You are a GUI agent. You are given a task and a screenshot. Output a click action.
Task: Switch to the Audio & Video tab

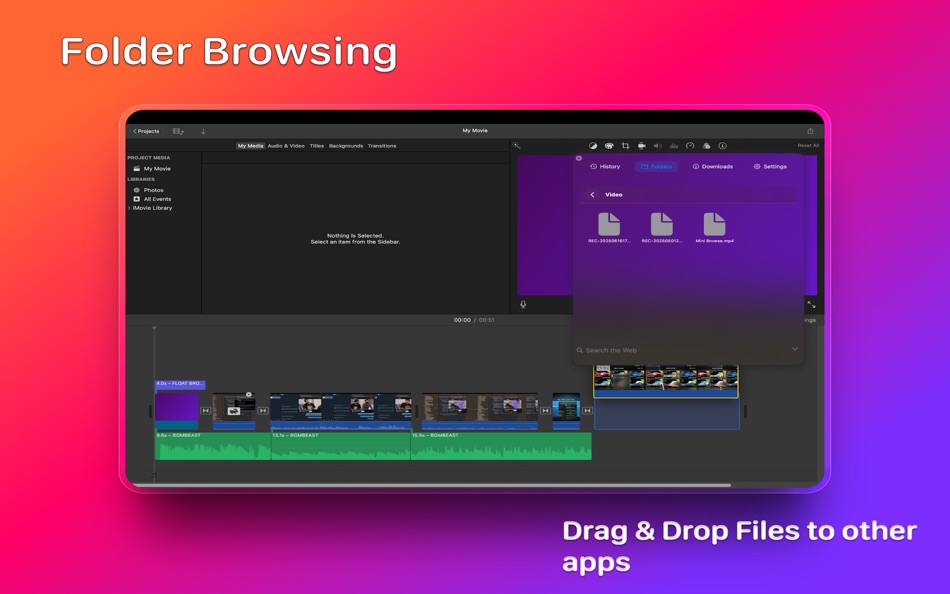click(287, 146)
